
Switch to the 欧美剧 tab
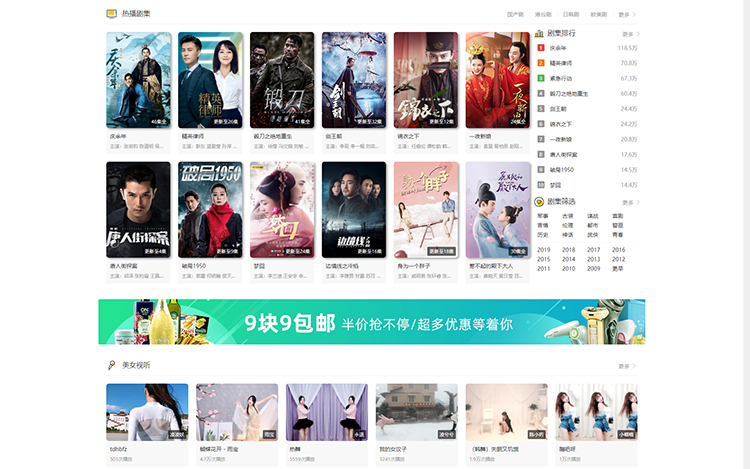[x=598, y=15]
